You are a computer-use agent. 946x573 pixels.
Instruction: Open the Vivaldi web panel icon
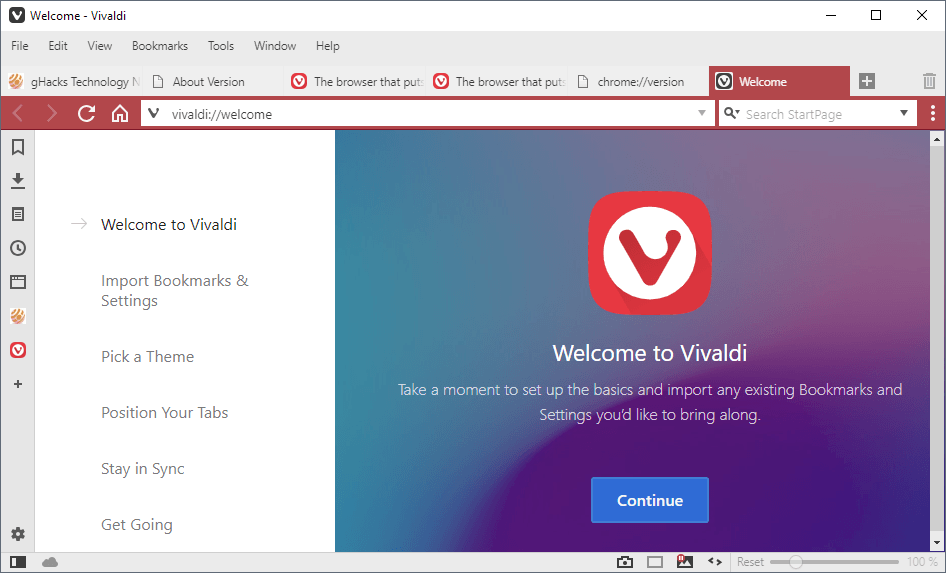(18, 350)
